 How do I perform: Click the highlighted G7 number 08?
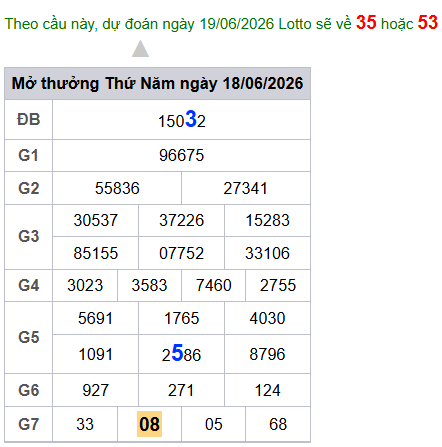pyautogui.click(x=149, y=424)
